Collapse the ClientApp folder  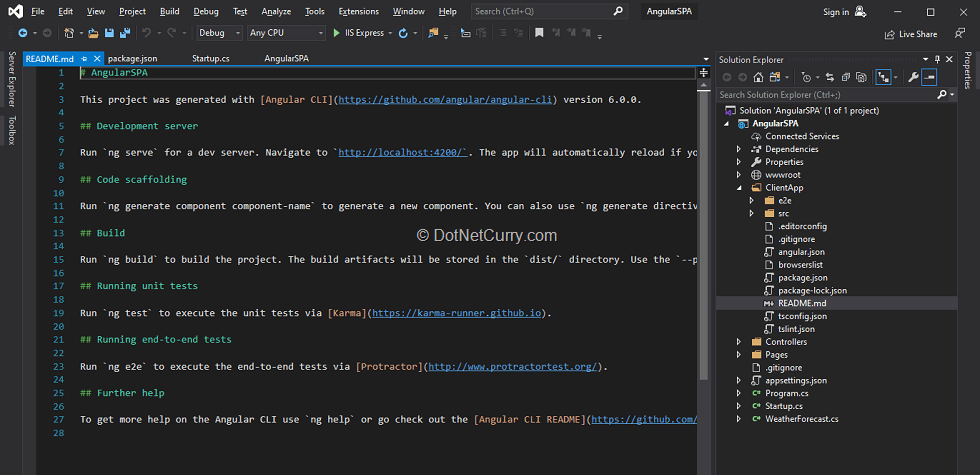click(739, 188)
